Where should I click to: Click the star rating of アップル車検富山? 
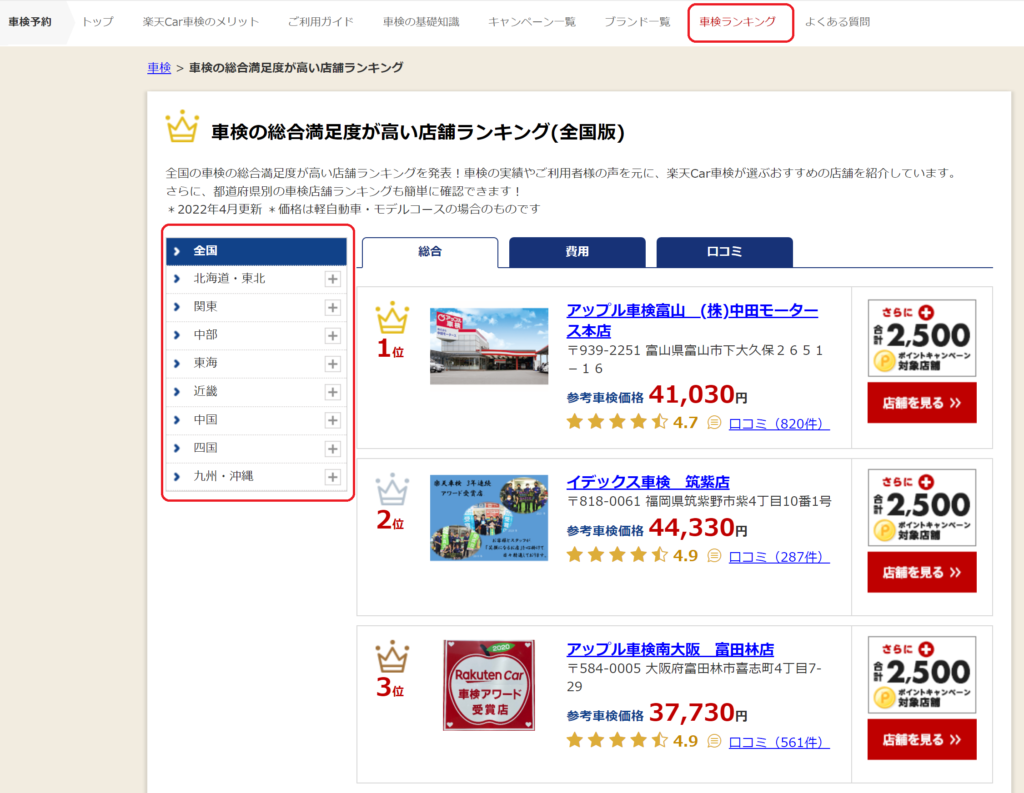[x=617, y=422]
